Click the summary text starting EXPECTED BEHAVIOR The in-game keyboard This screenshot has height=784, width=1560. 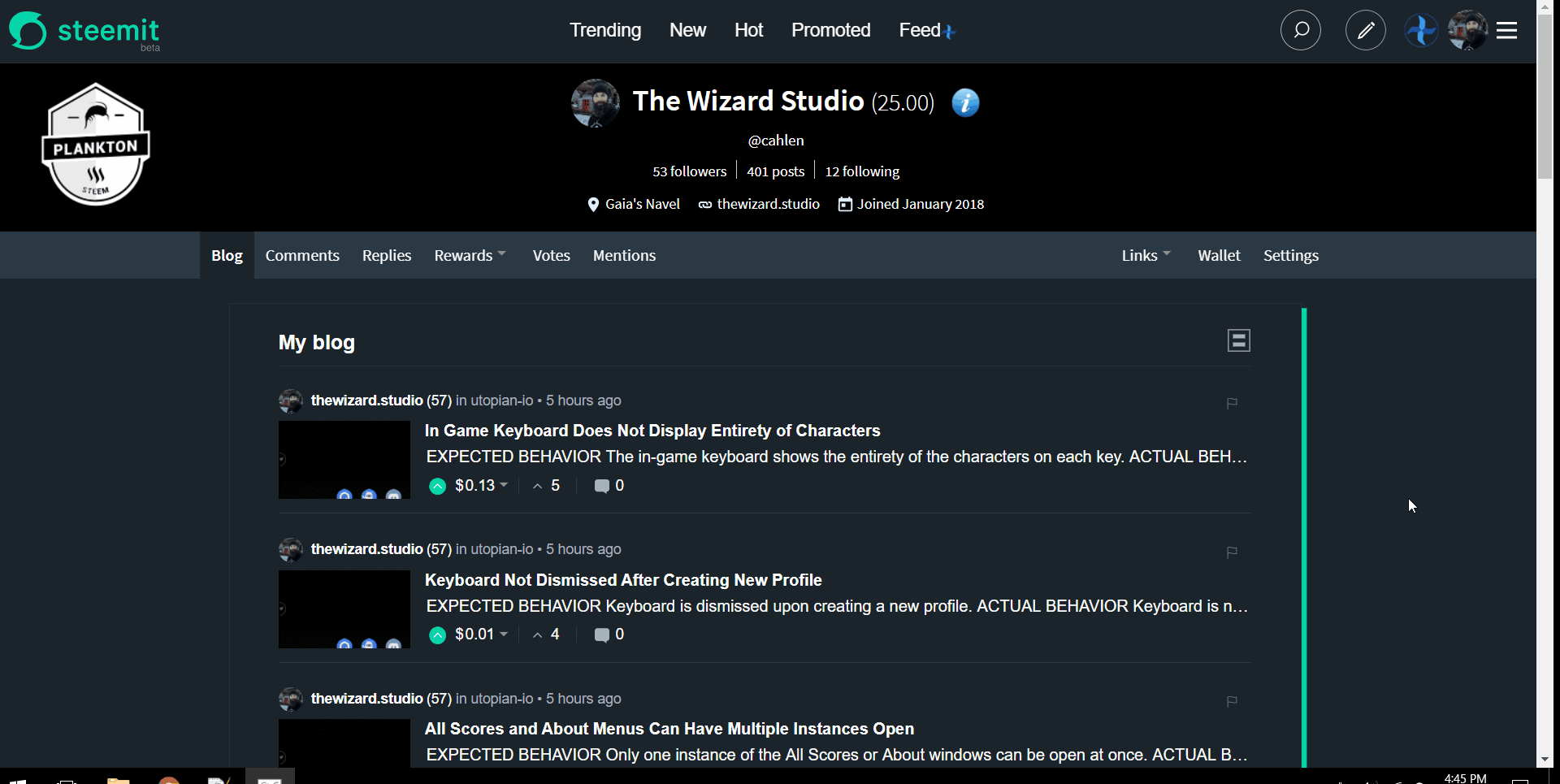point(836,457)
